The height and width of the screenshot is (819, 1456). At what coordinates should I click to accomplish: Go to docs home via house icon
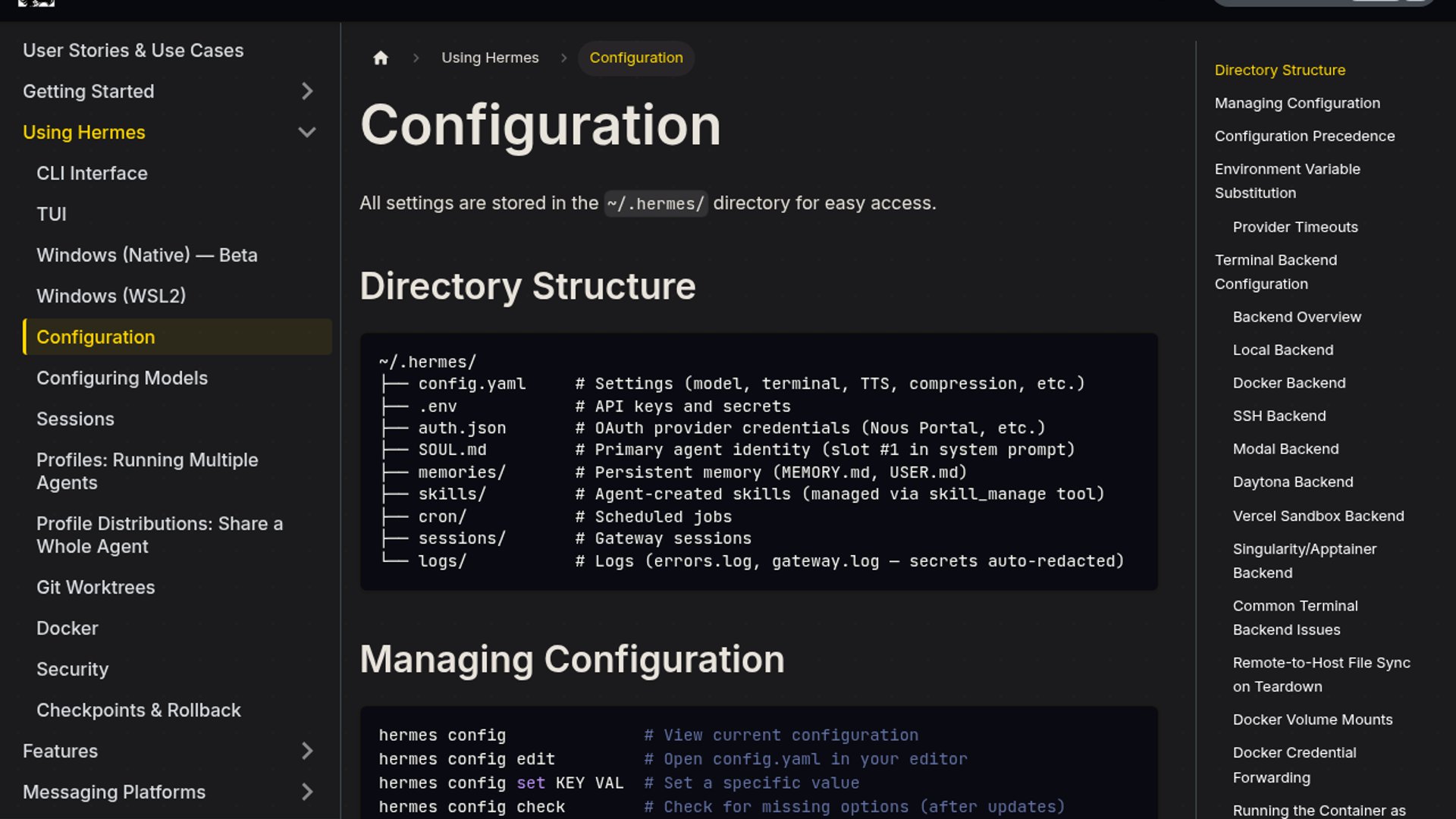tap(381, 58)
